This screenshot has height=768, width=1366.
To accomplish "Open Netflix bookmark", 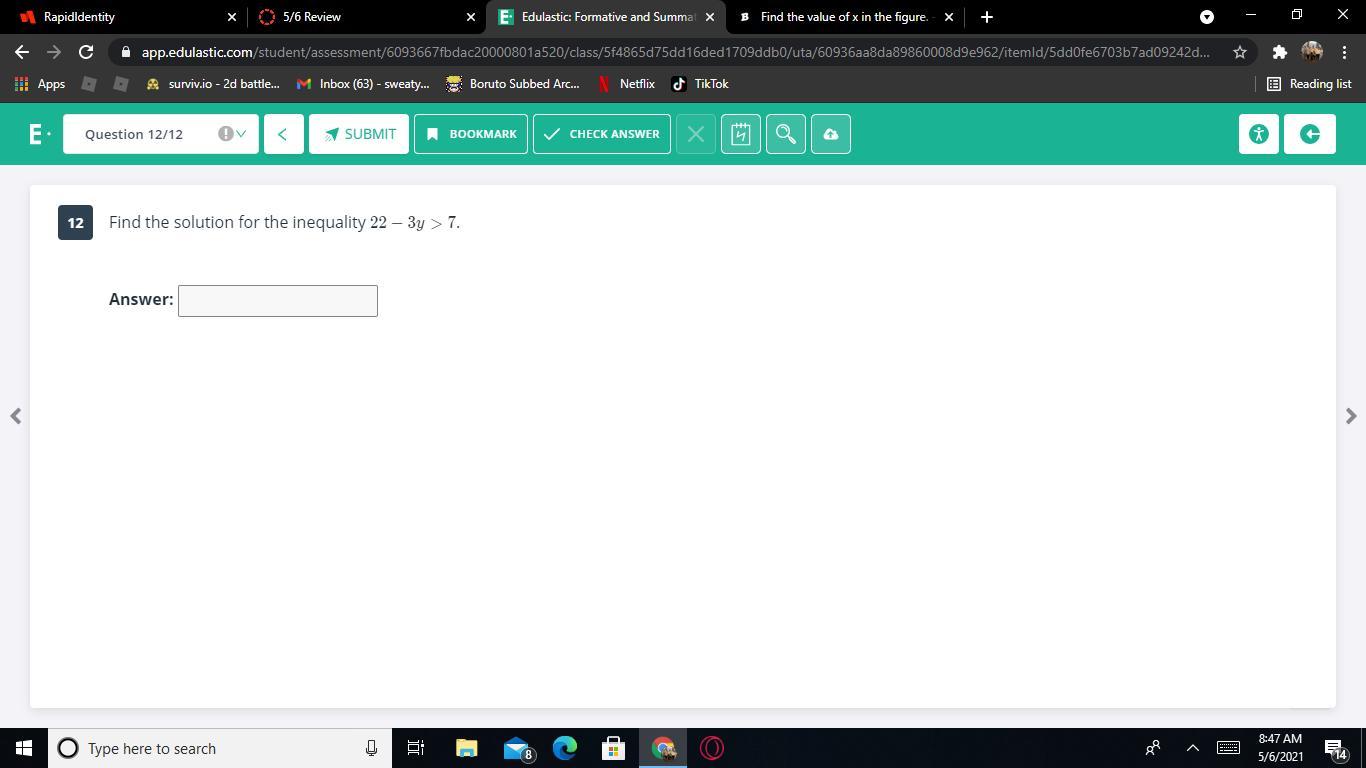I will (x=626, y=84).
